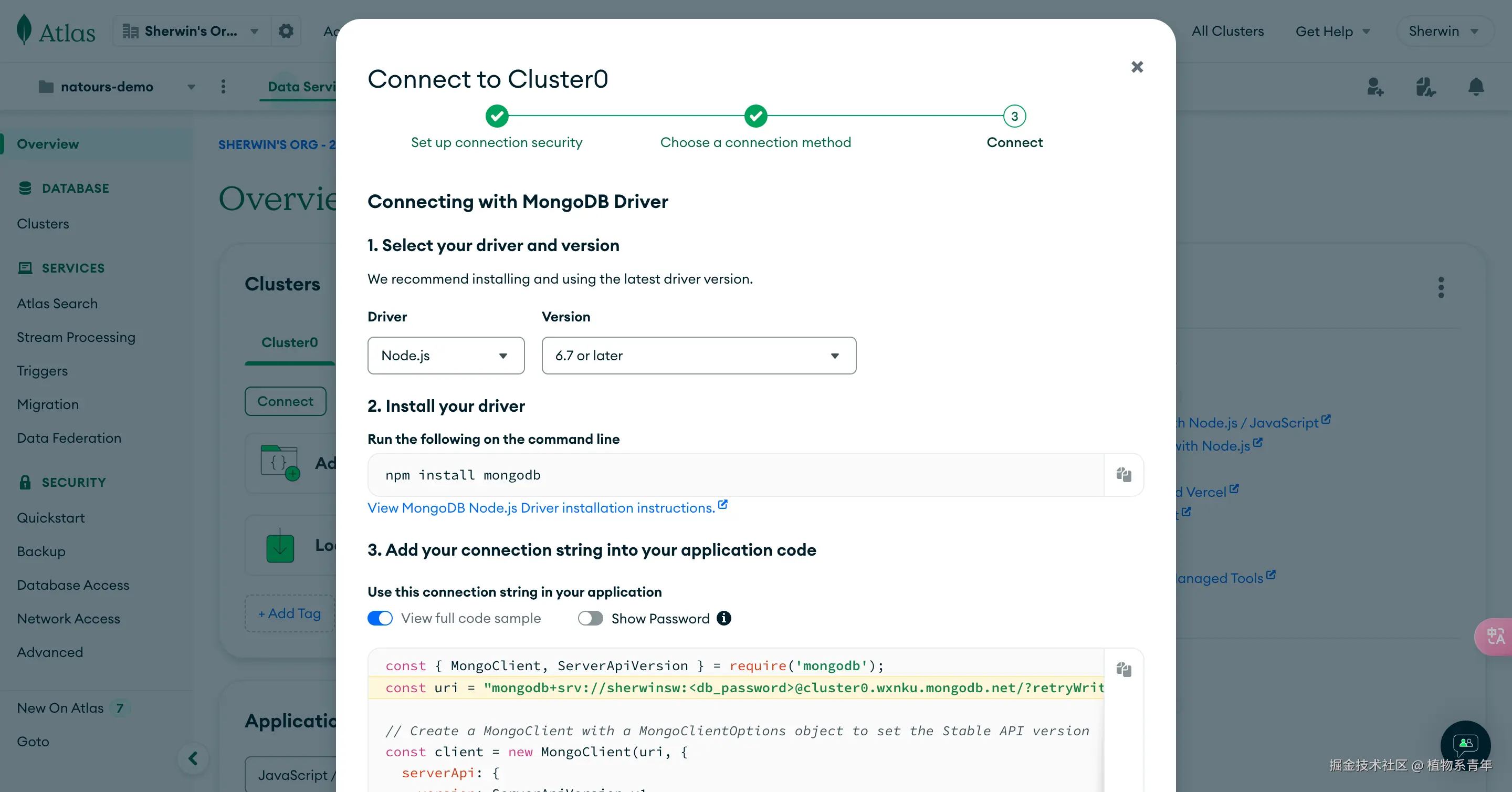The image size is (1512, 792).
Task: Open organization settings gear icon
Action: 286,31
